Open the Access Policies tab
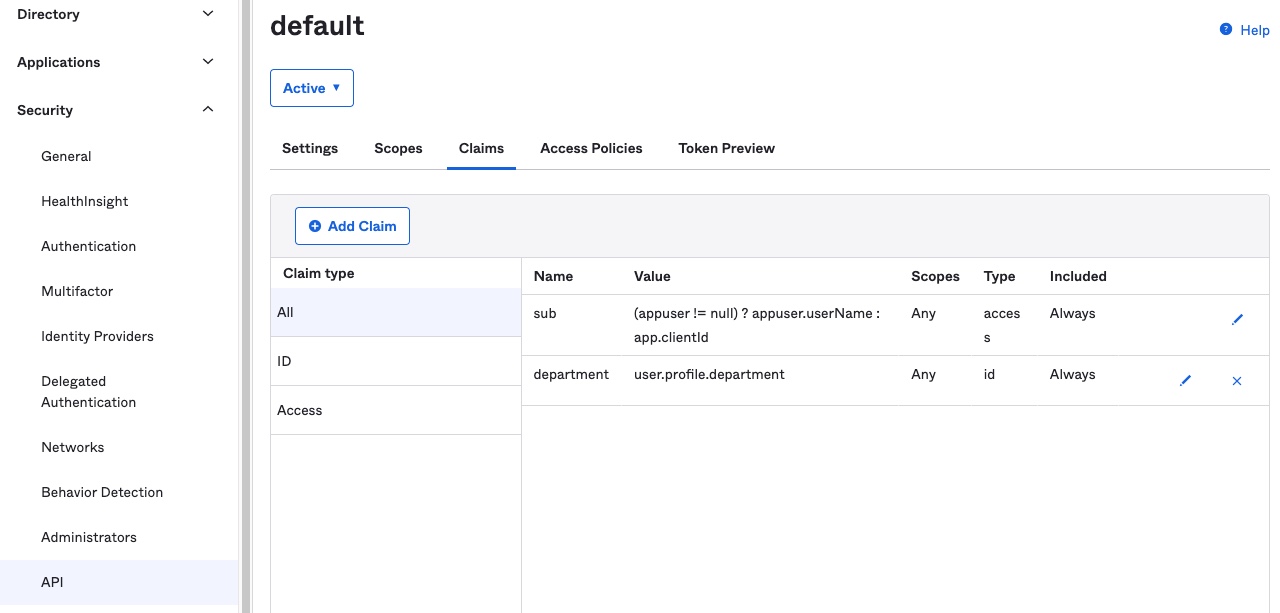The width and height of the screenshot is (1280, 613). (591, 148)
